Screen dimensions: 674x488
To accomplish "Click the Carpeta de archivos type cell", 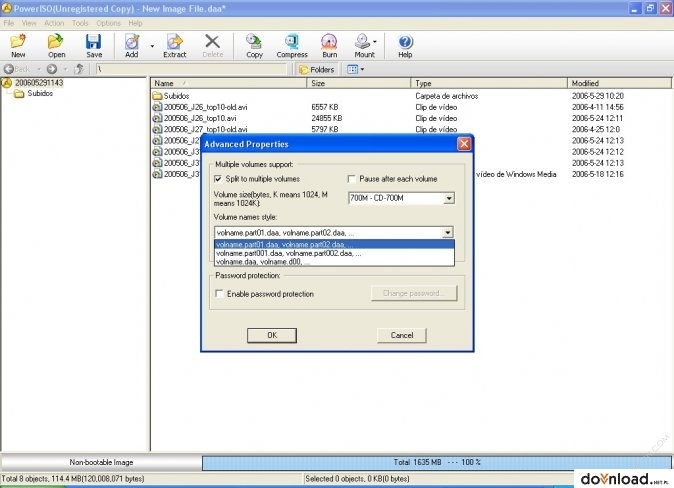I will tap(447, 96).
